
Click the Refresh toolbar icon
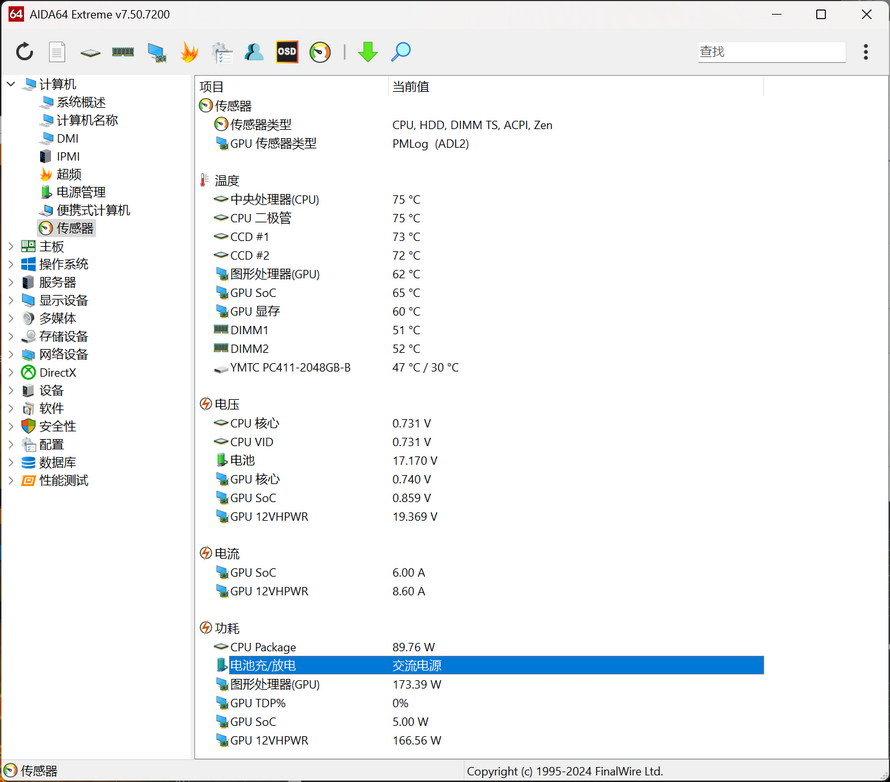[x=25, y=52]
